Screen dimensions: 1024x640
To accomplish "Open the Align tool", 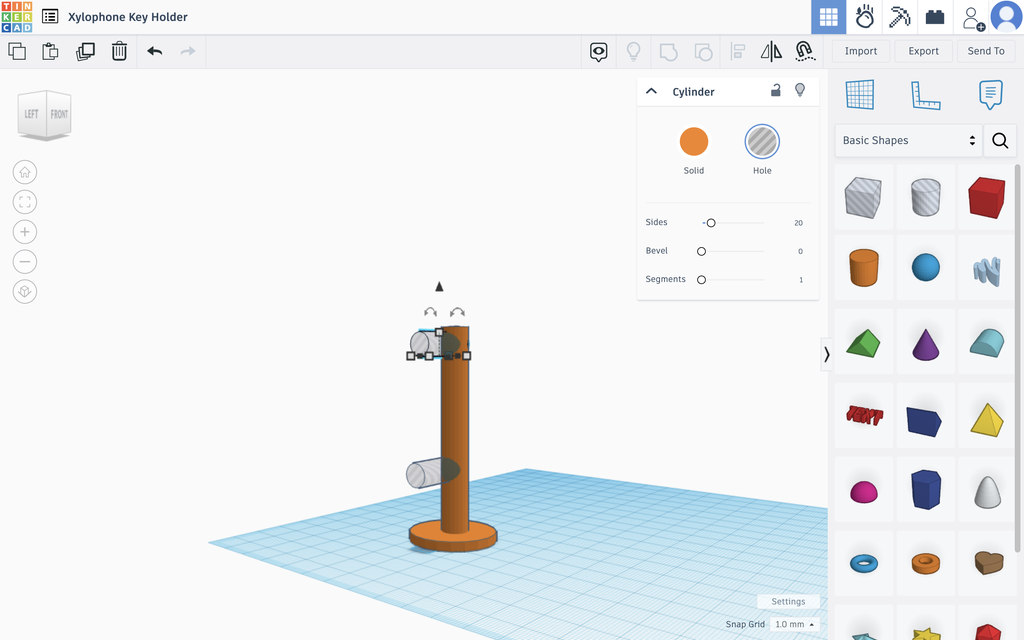I will click(738, 52).
